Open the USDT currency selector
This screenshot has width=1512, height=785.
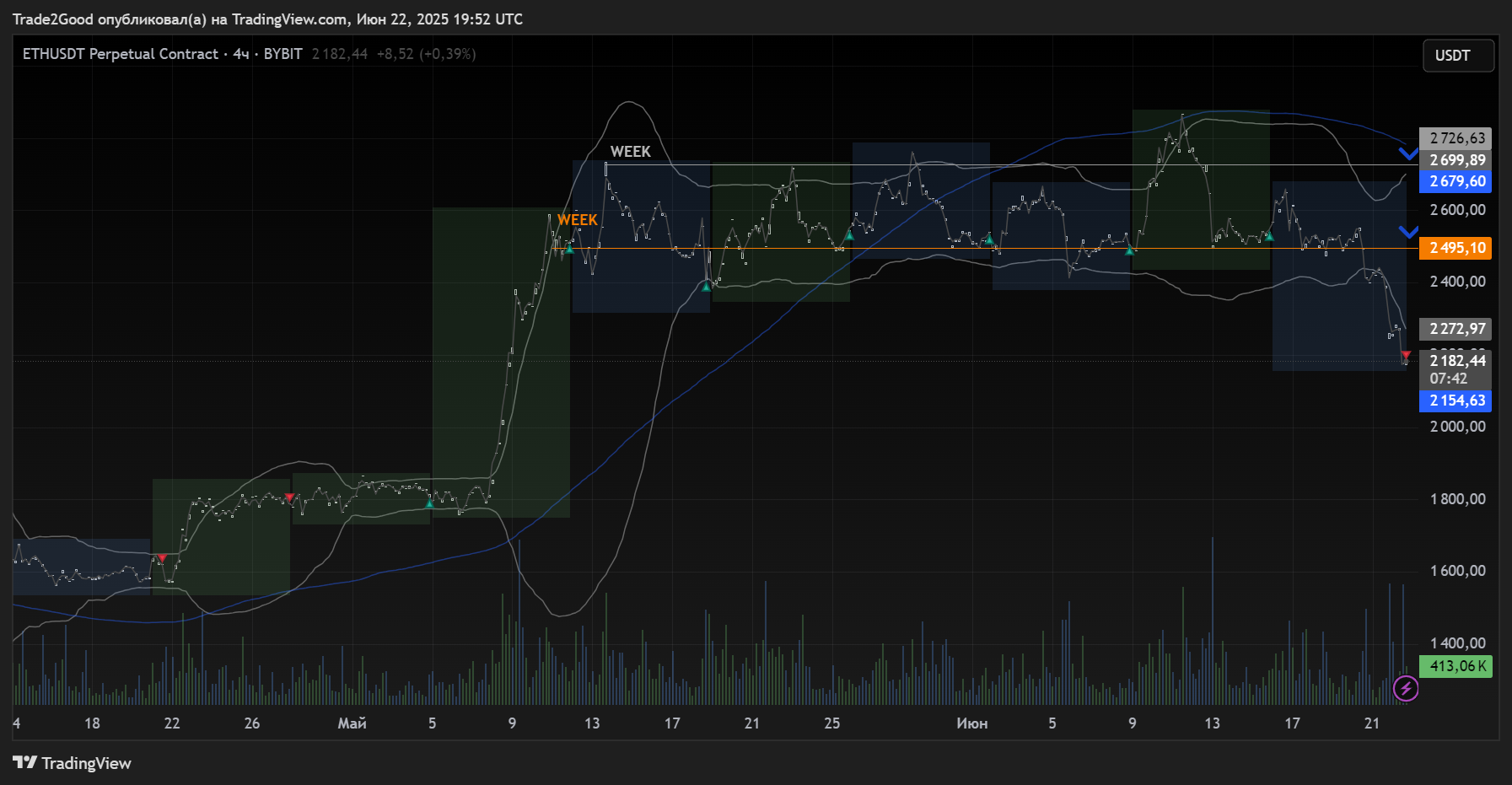[x=1458, y=56]
